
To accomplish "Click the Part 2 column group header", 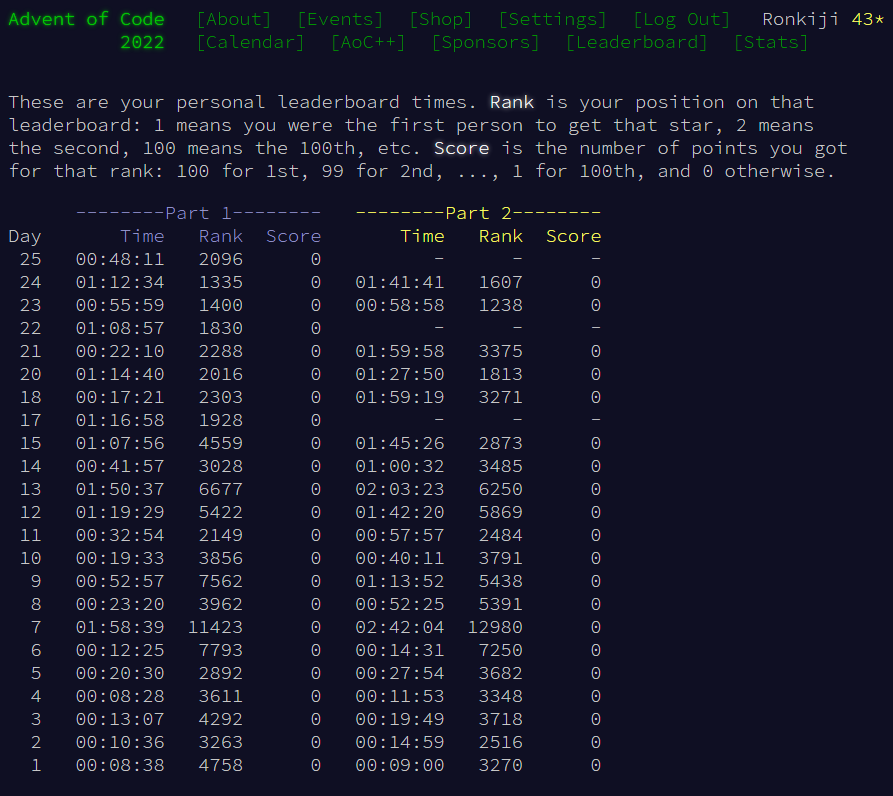I will pos(478,213).
